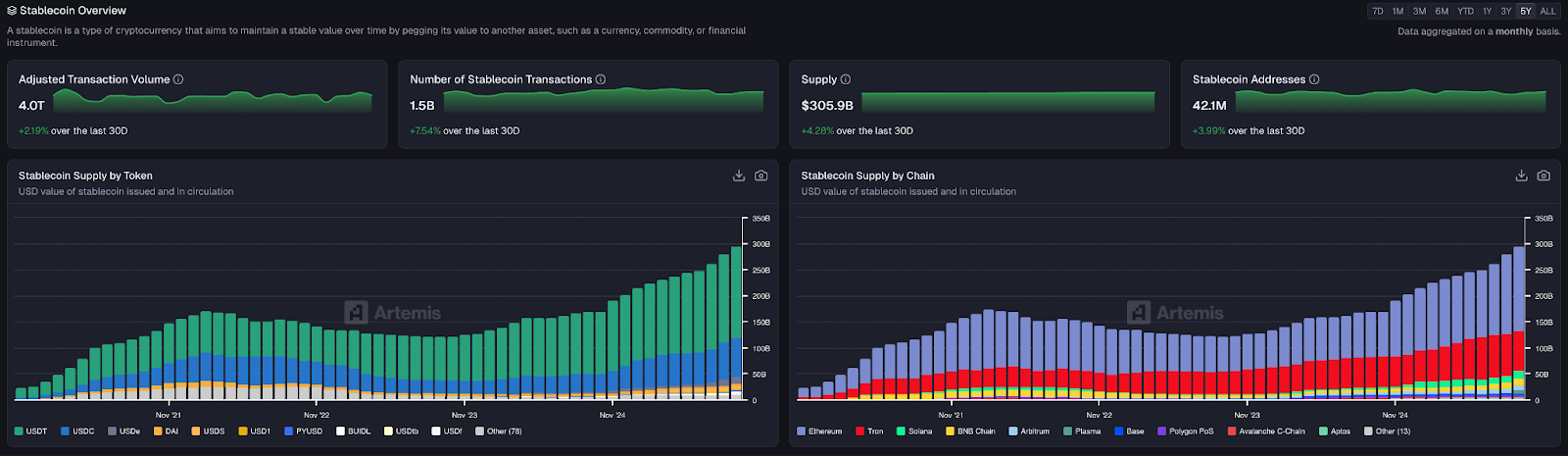Click the Stablecoin Supply by Token title
1568x456 pixels.
(85, 176)
